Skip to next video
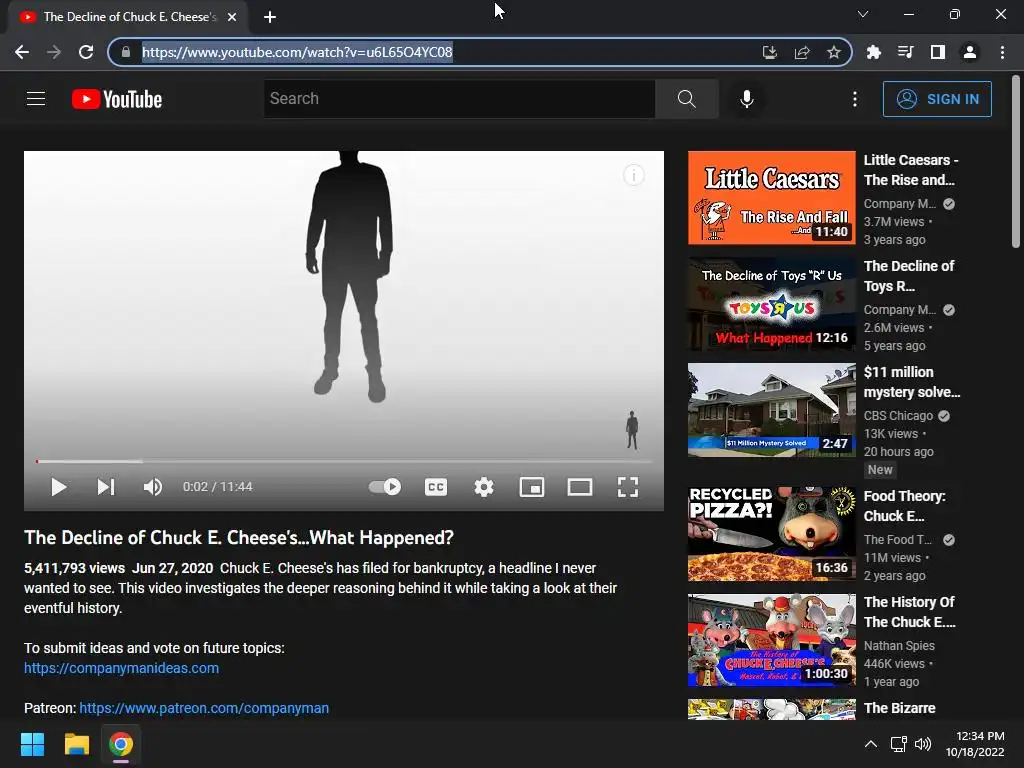The image size is (1024, 768). click(x=106, y=487)
